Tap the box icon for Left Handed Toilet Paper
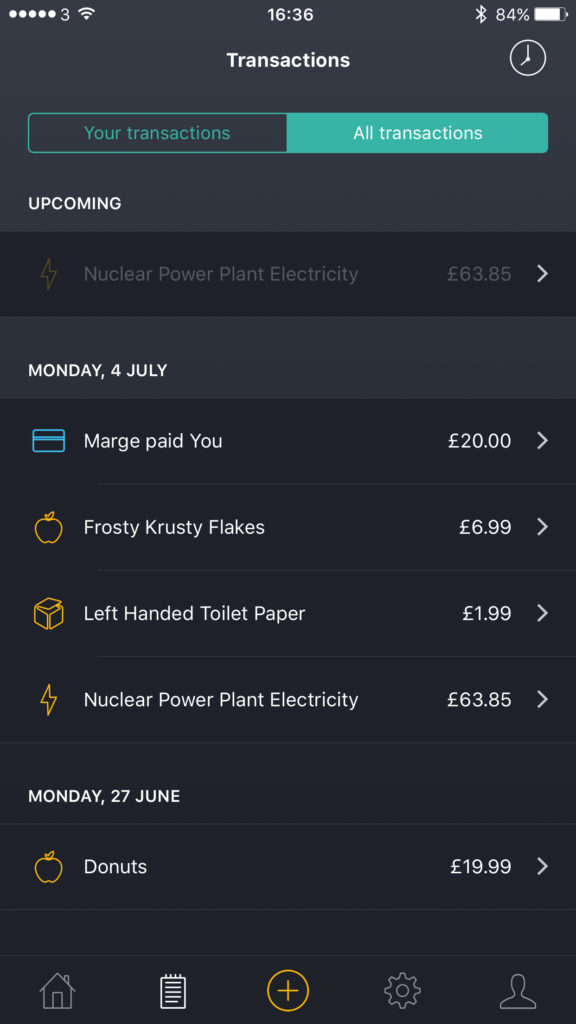 pos(49,613)
